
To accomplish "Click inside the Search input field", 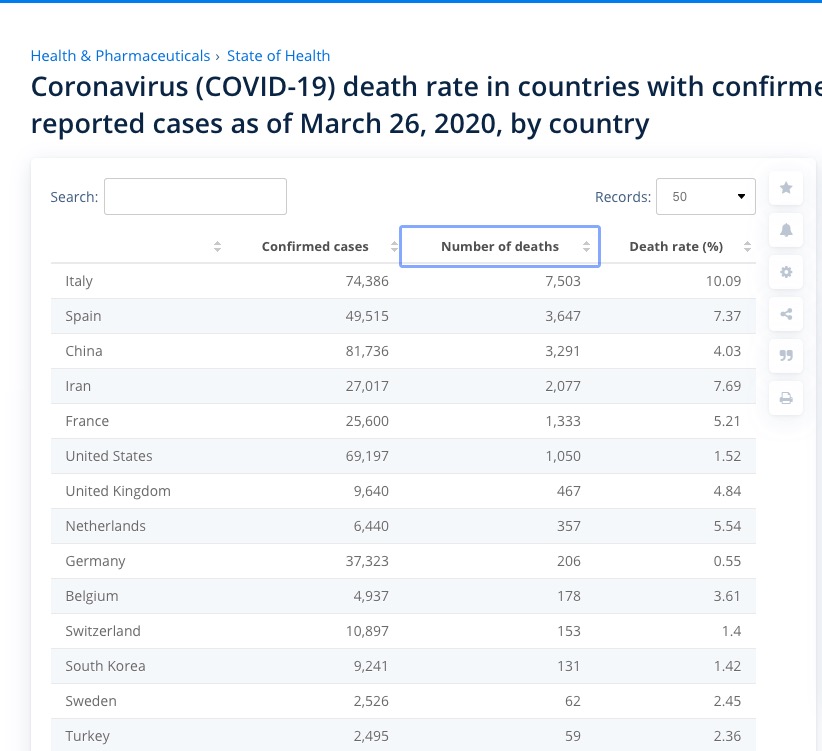I will coord(195,196).
